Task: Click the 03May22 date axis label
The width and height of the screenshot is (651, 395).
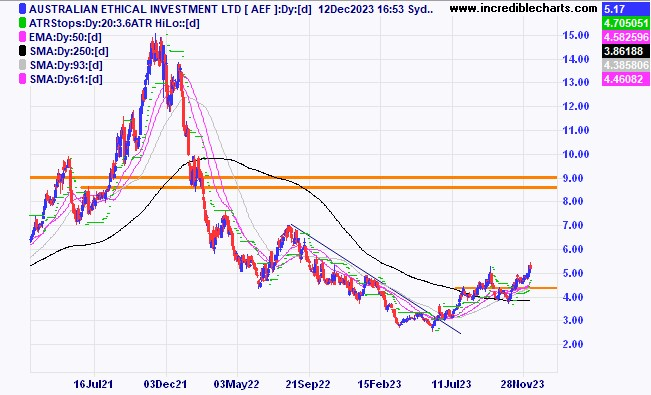Action: [x=236, y=384]
